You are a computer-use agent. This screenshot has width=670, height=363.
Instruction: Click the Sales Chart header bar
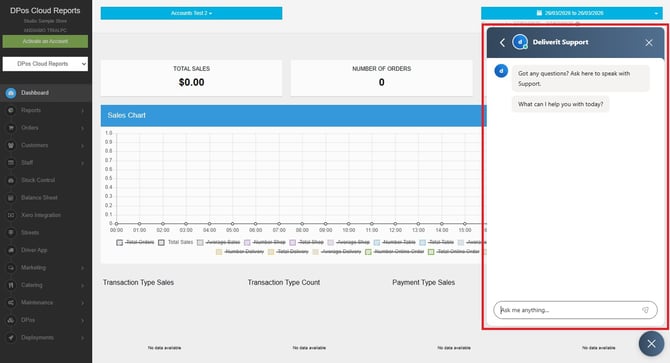294,115
